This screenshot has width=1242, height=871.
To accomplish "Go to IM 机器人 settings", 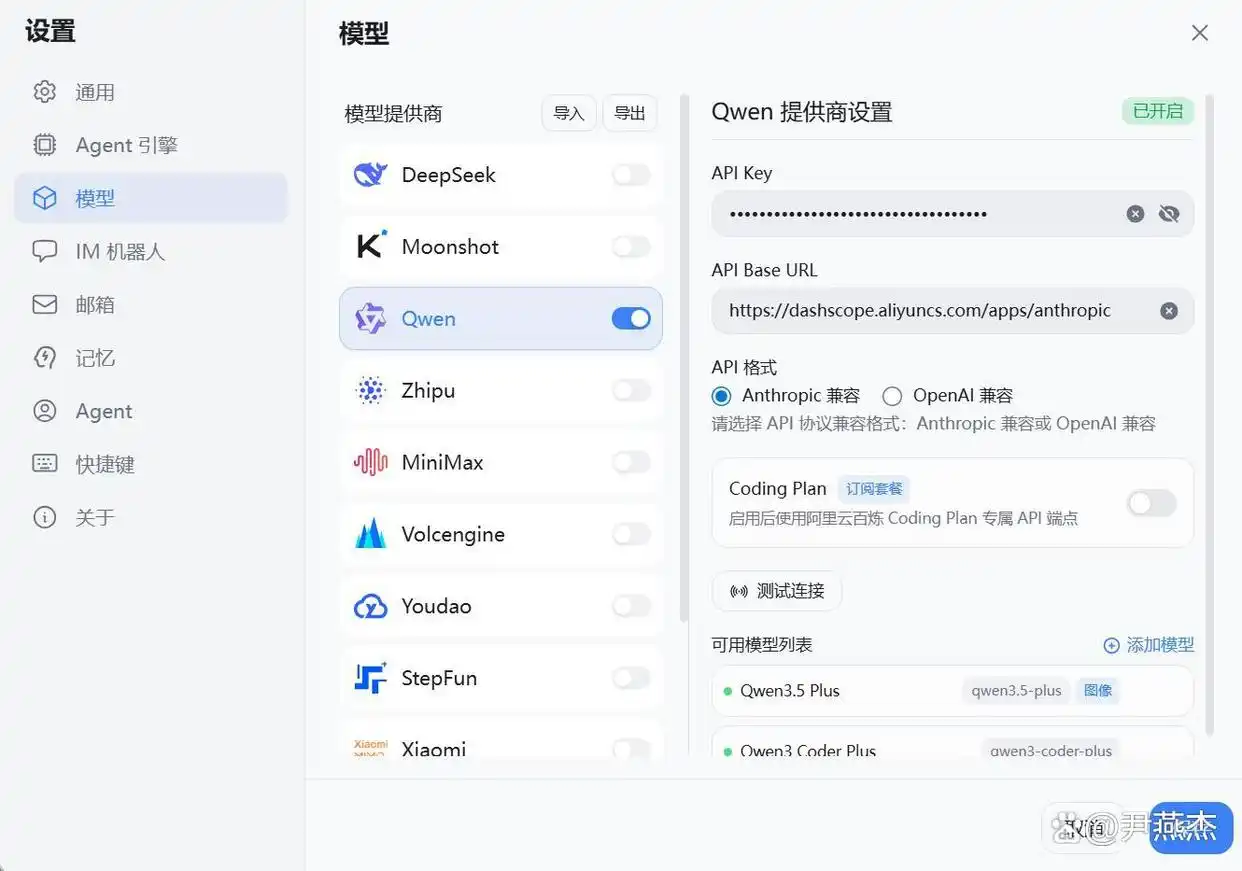I will [119, 251].
